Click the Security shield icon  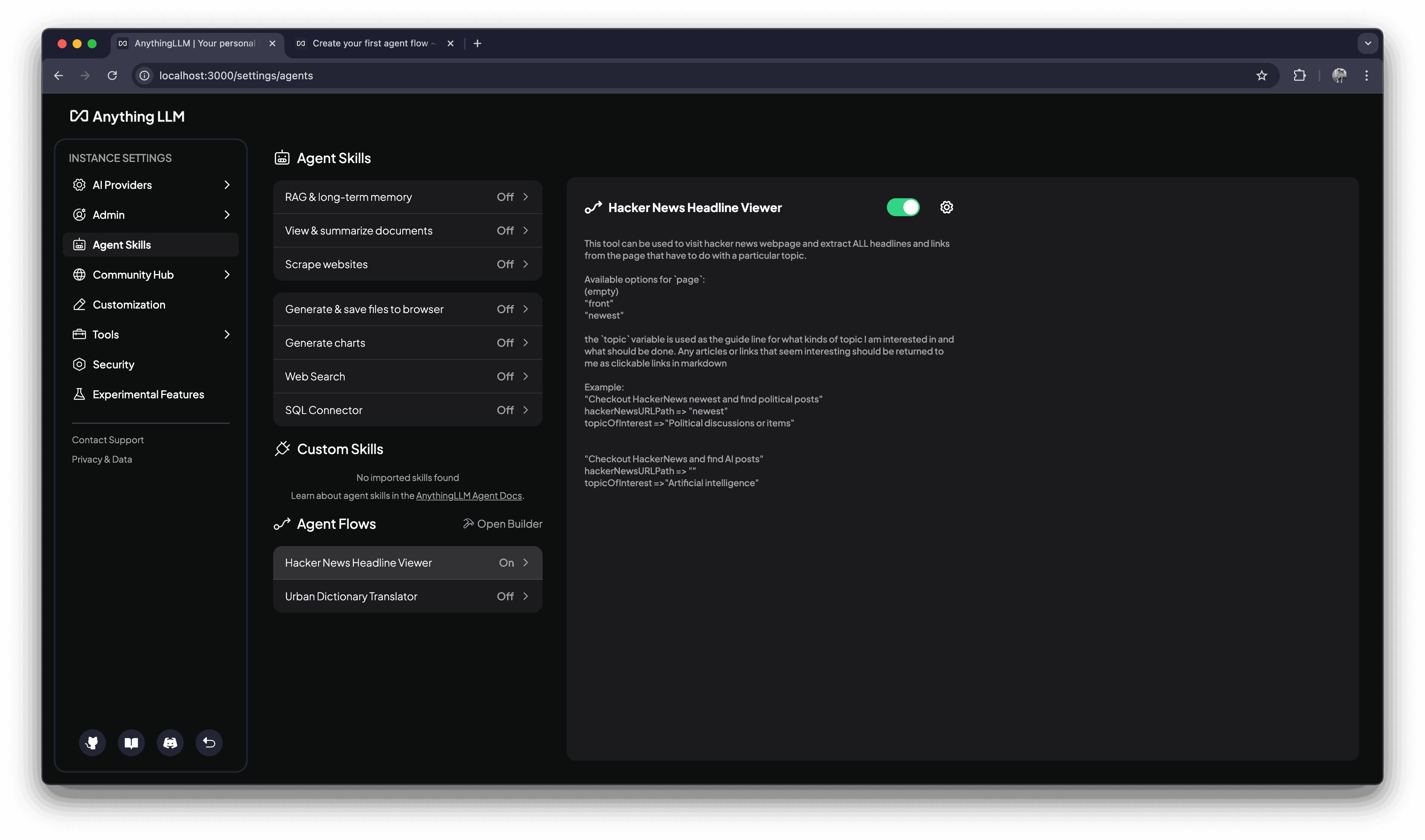coord(79,365)
